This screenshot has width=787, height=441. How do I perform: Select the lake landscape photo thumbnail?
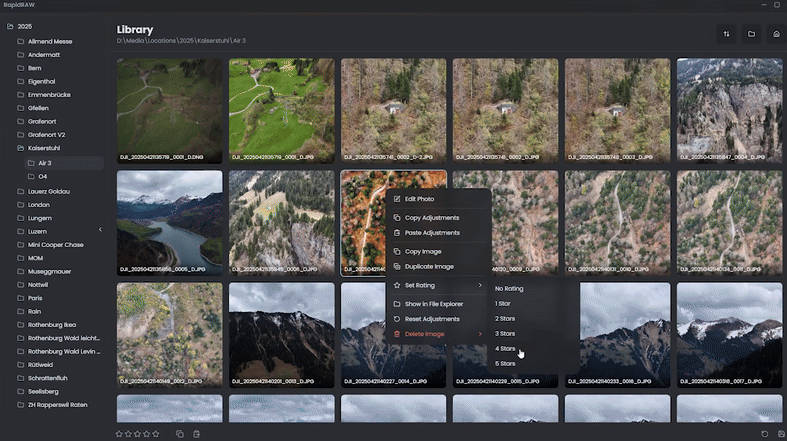click(170, 217)
